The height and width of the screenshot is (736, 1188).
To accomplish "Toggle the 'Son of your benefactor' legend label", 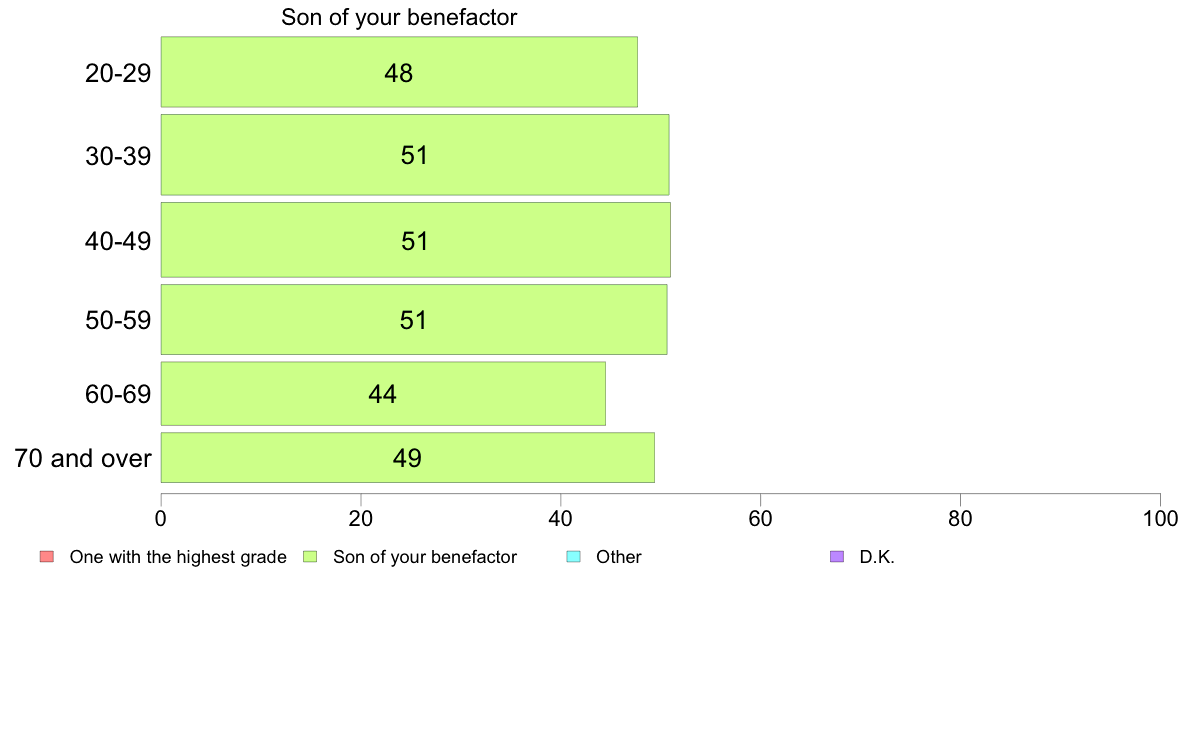I will pyautogui.click(x=425, y=557).
